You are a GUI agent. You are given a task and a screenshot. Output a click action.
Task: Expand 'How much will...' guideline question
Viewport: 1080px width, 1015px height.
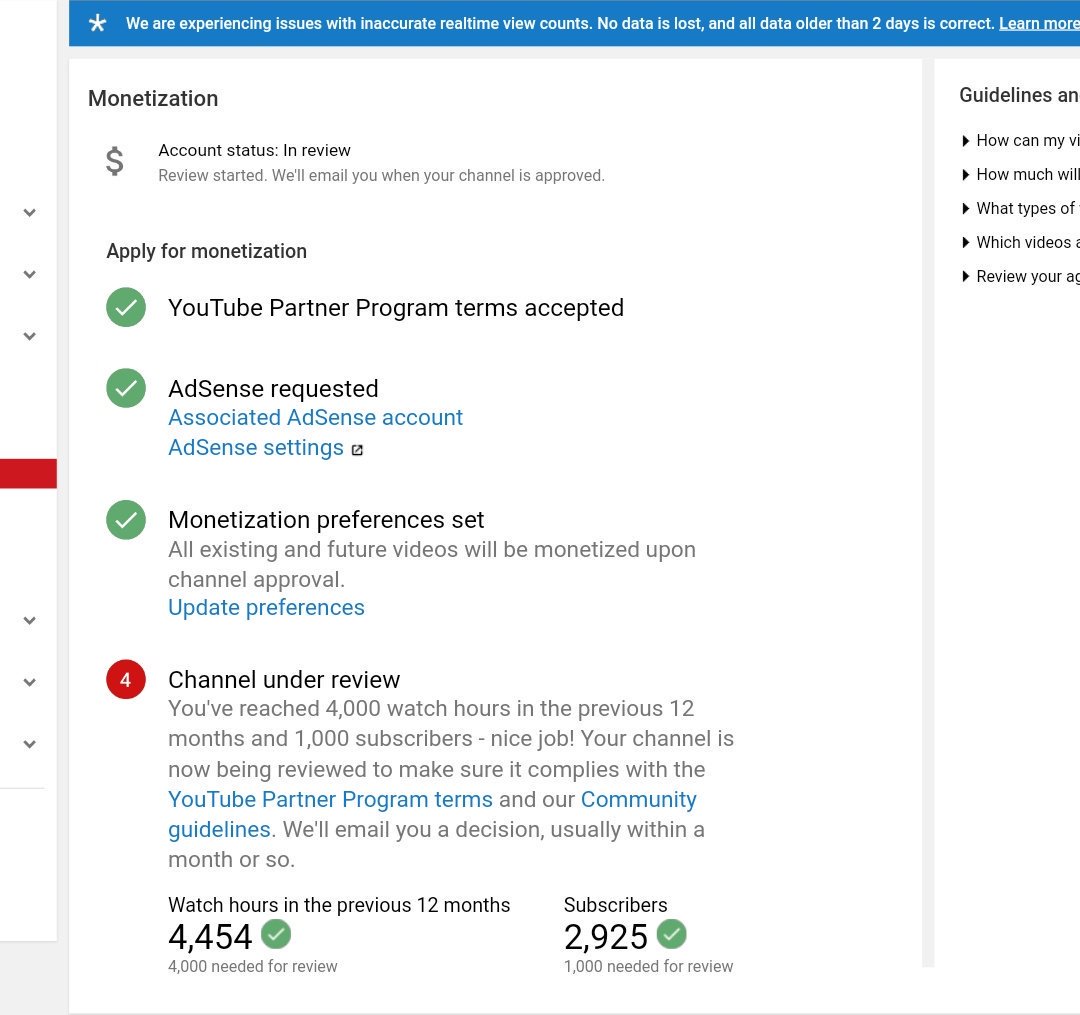(1020, 174)
